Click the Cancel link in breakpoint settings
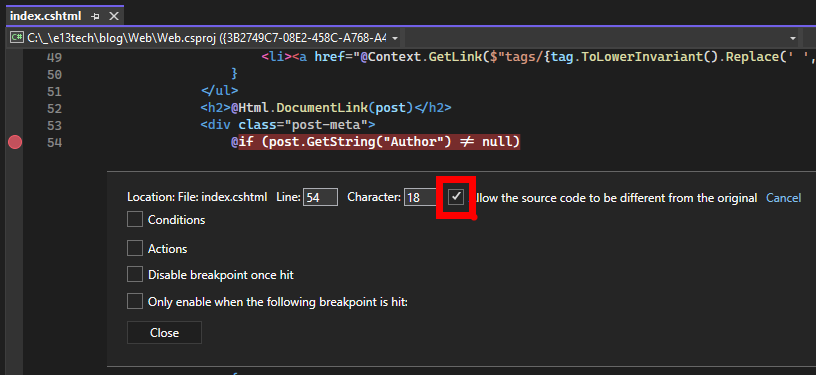The image size is (816, 375). click(783, 198)
